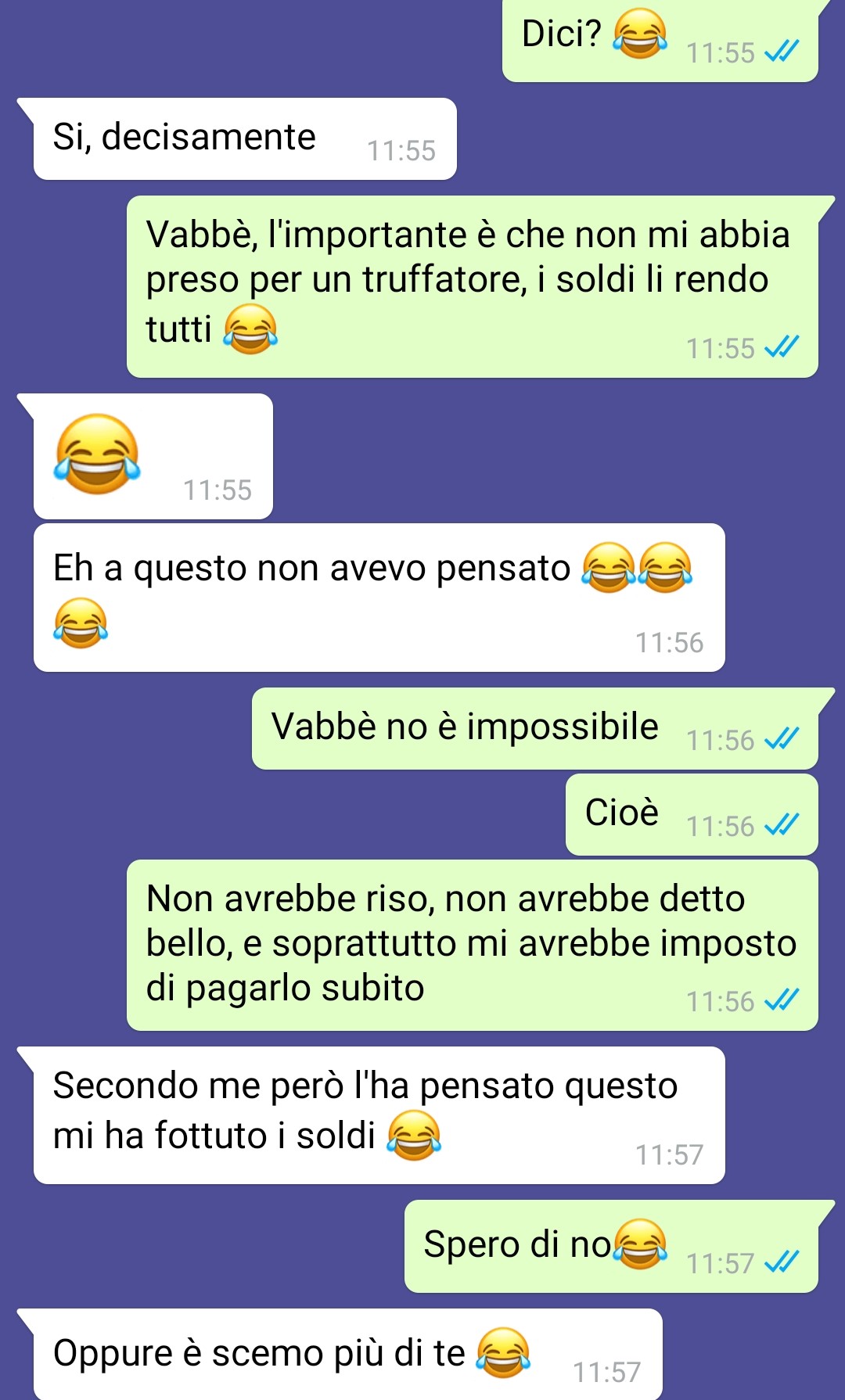The width and height of the screenshot is (845, 1400).
Task: Select the 'Cioè' message bubble
Action: [692, 814]
